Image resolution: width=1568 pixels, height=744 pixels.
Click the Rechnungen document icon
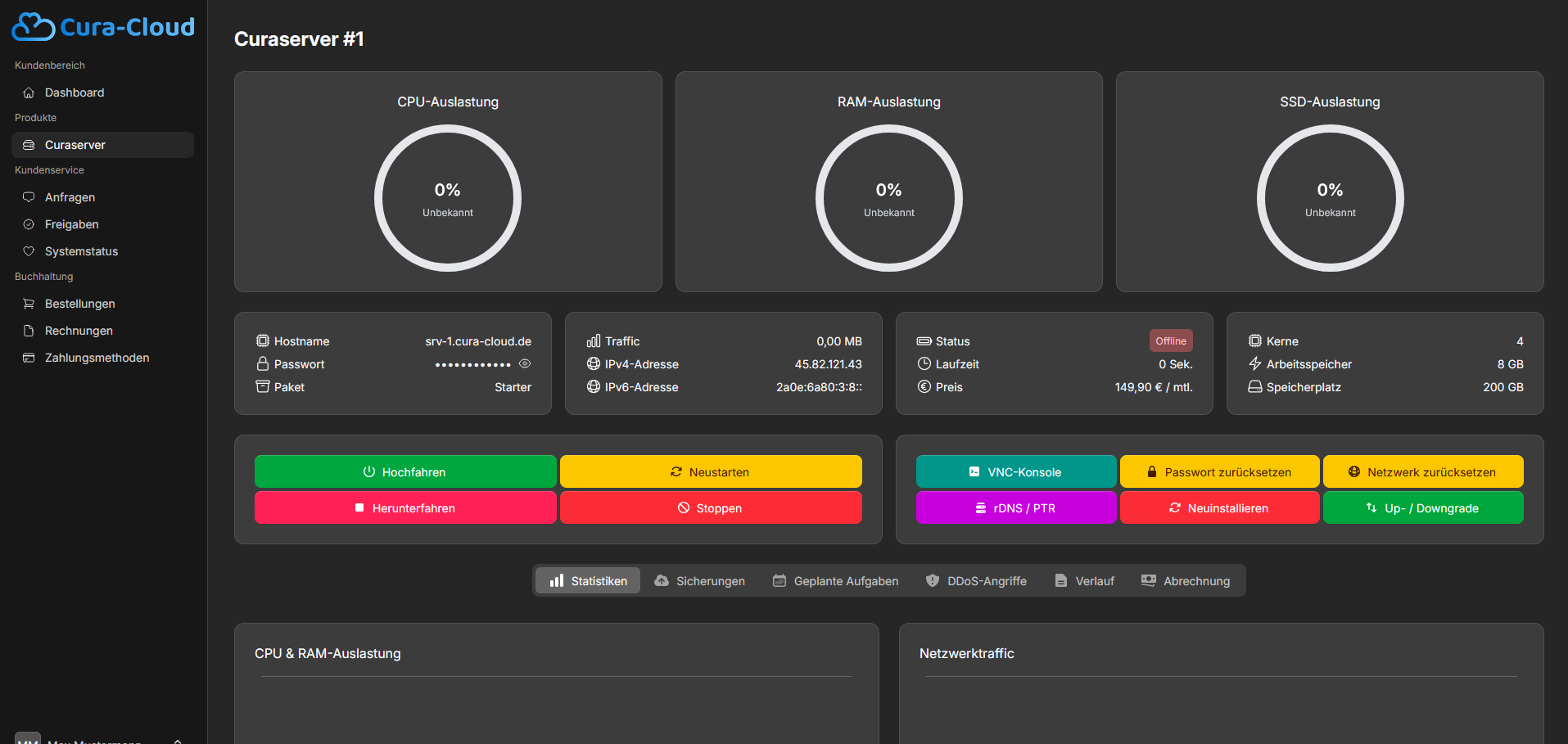tap(29, 331)
